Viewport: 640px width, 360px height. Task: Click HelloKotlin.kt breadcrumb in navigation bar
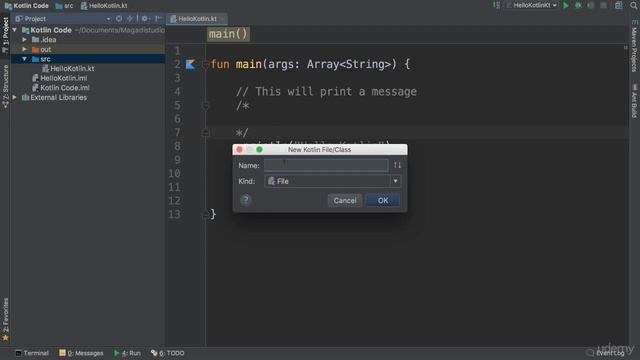104,6
